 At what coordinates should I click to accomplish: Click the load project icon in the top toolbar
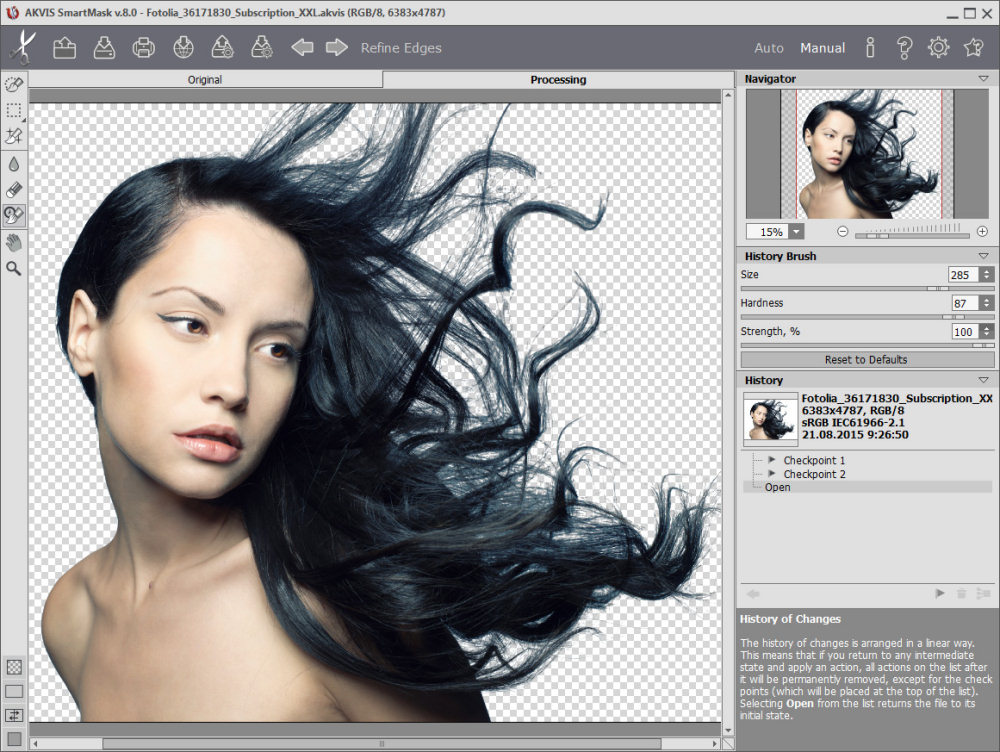click(223, 48)
